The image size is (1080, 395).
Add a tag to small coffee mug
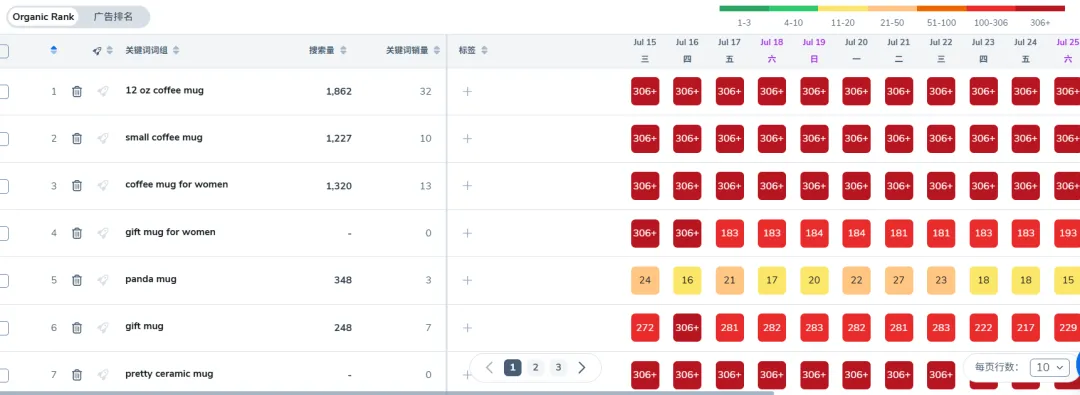click(x=467, y=139)
